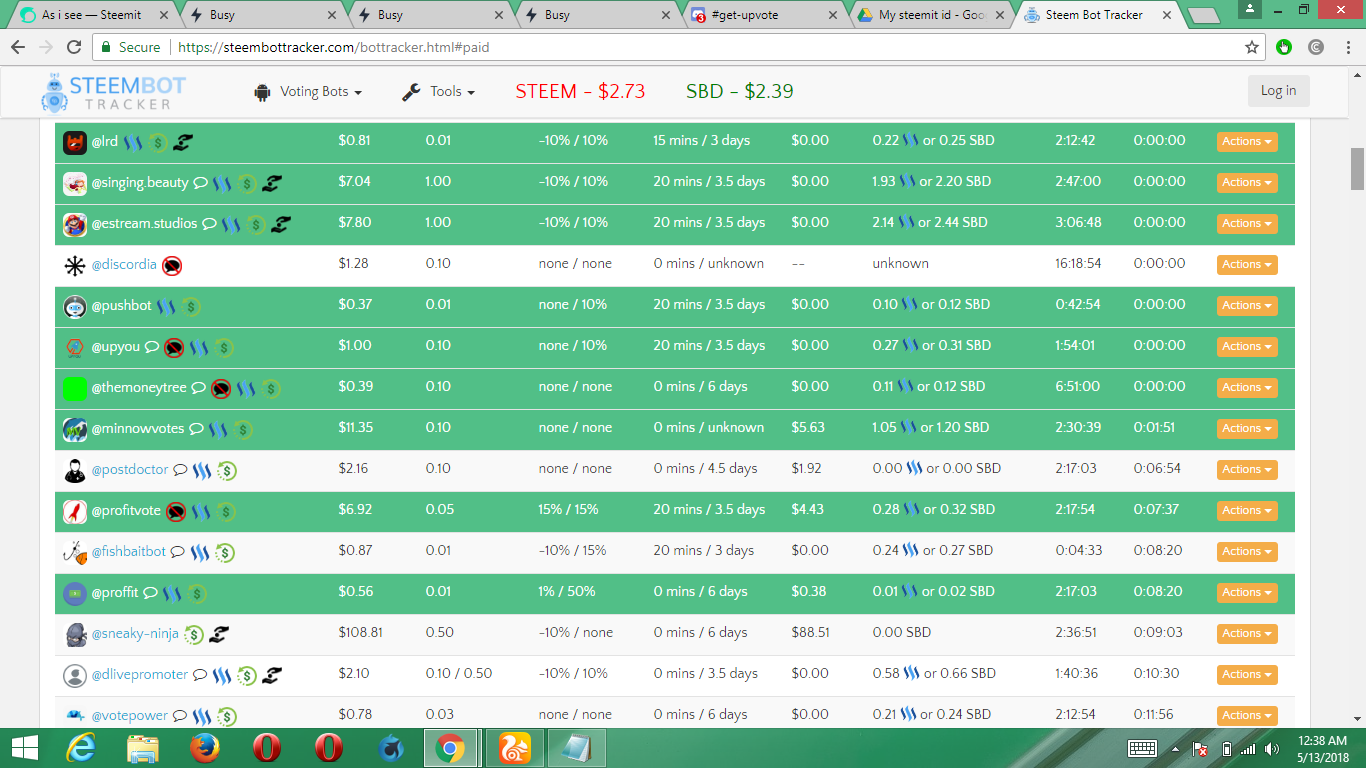
Task: Expand the Voting Bots dropdown menu
Action: pyautogui.click(x=308, y=92)
